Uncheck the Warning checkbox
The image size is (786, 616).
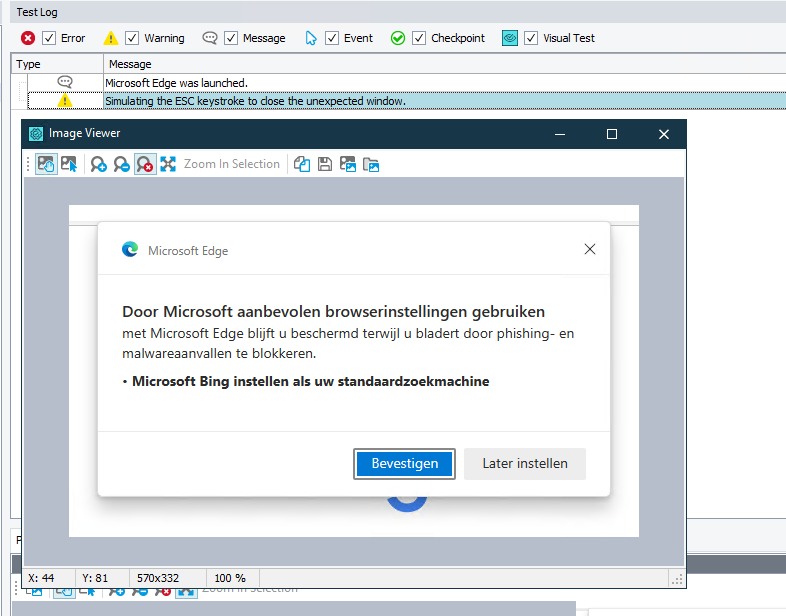tap(132, 38)
